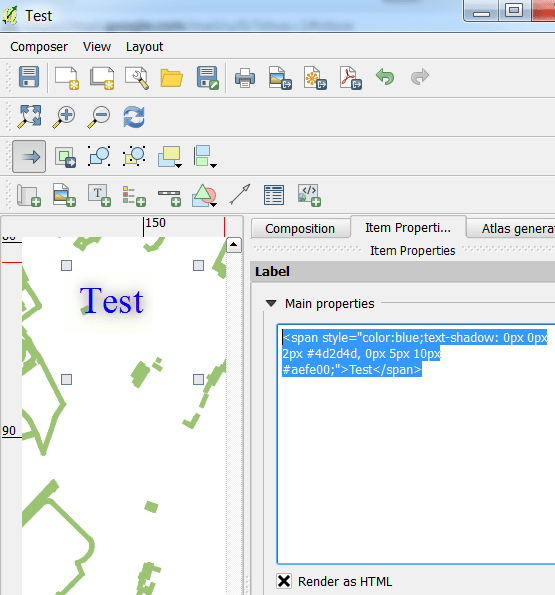
Task: Load composer from template folder icon
Action: 171,78
